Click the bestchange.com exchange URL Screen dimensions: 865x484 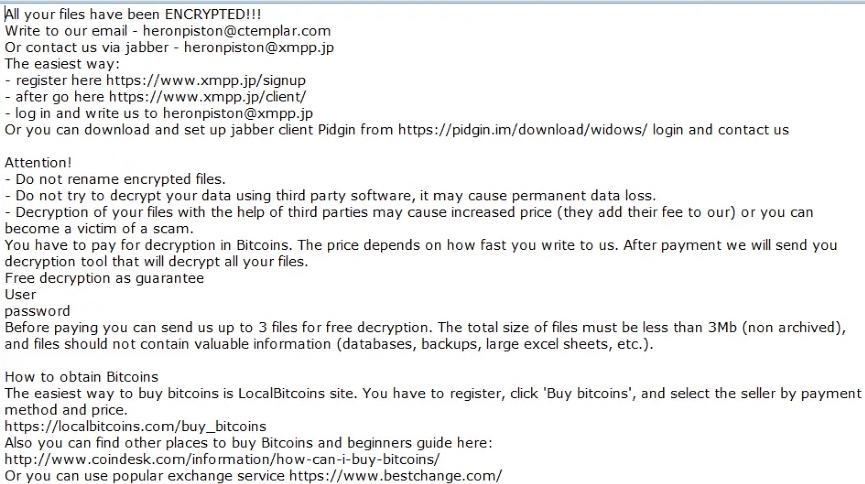396,476
